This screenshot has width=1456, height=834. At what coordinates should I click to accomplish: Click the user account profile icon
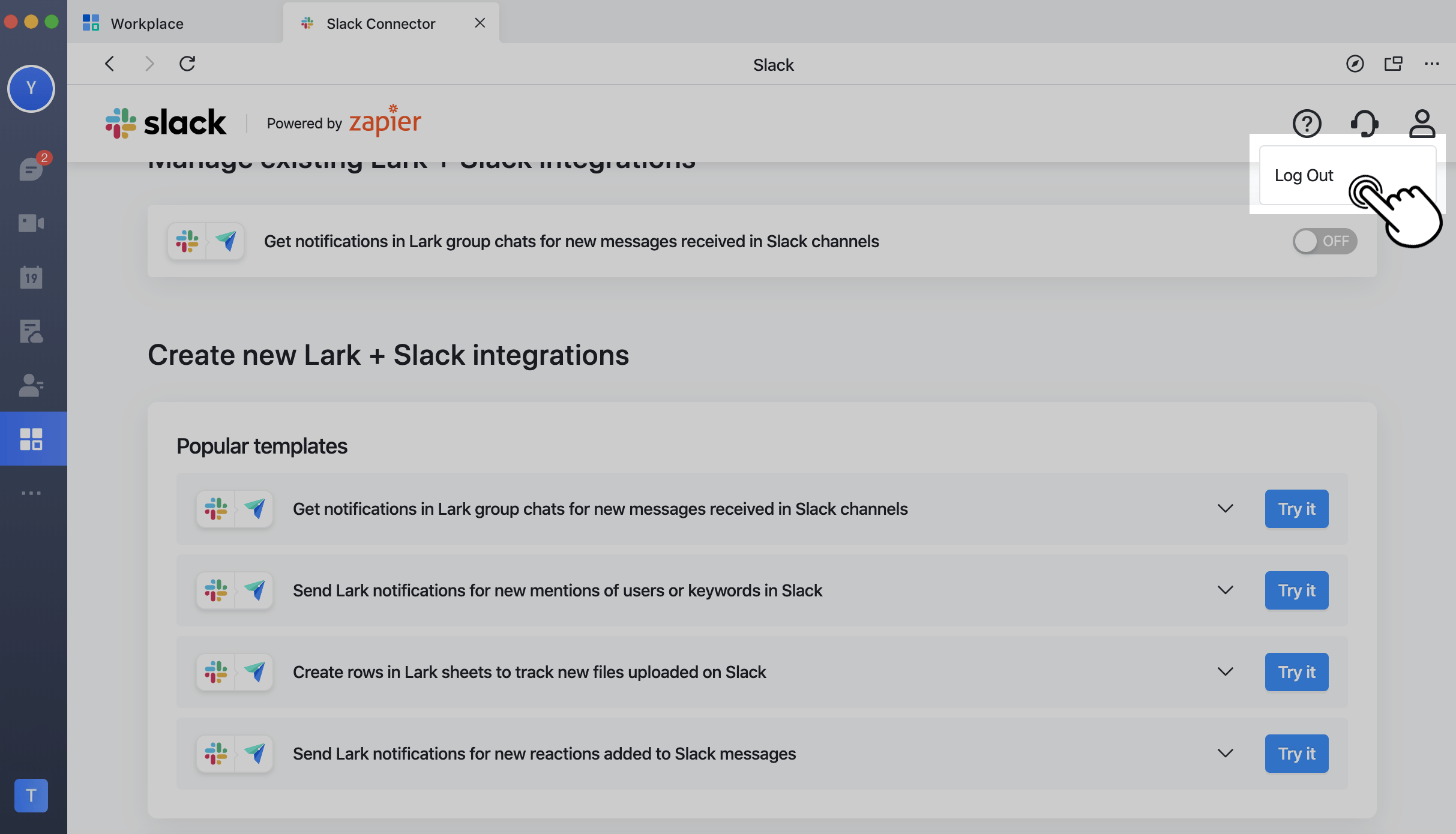[1422, 124]
